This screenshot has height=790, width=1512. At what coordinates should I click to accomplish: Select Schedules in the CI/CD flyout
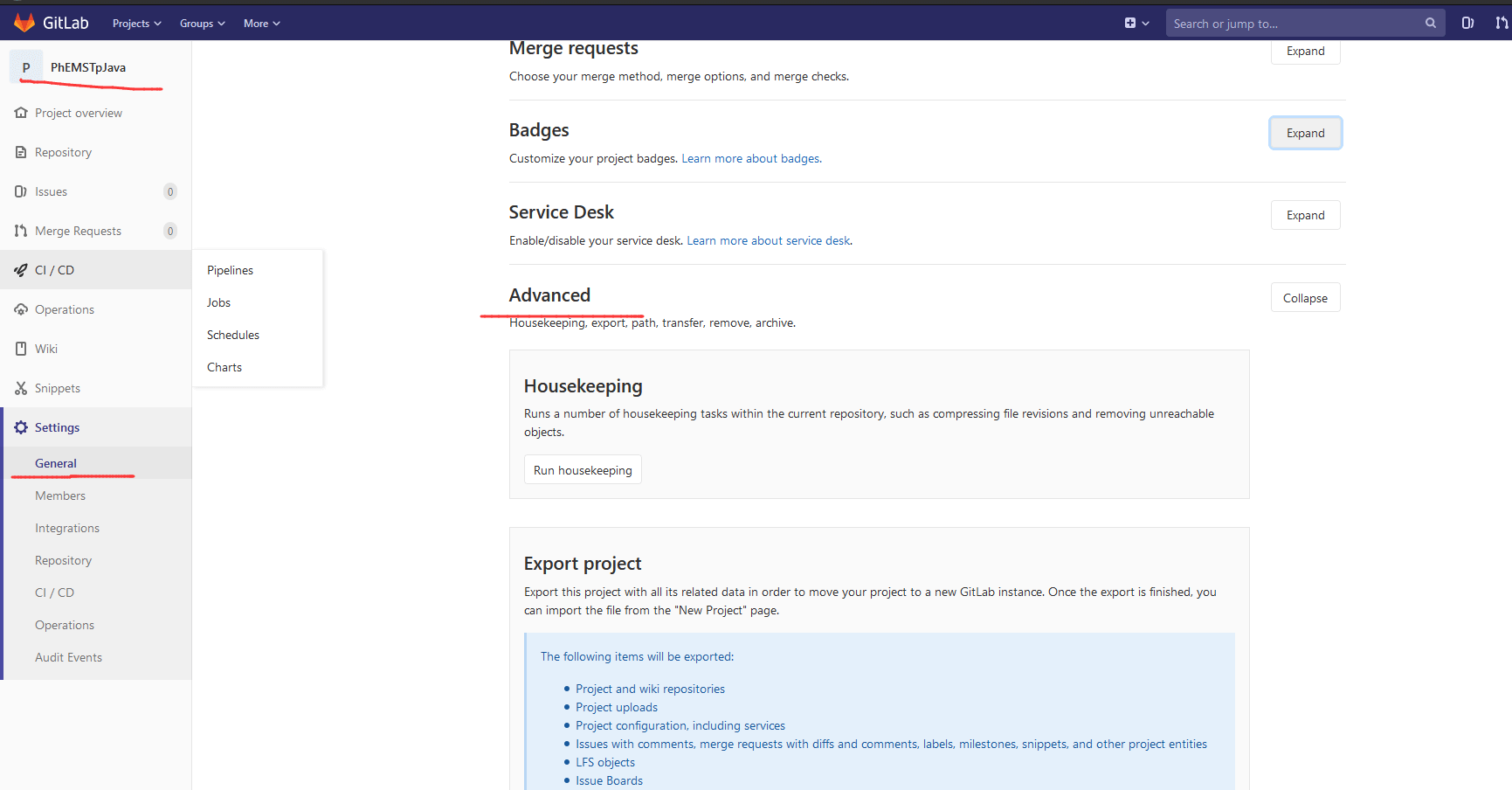point(233,335)
